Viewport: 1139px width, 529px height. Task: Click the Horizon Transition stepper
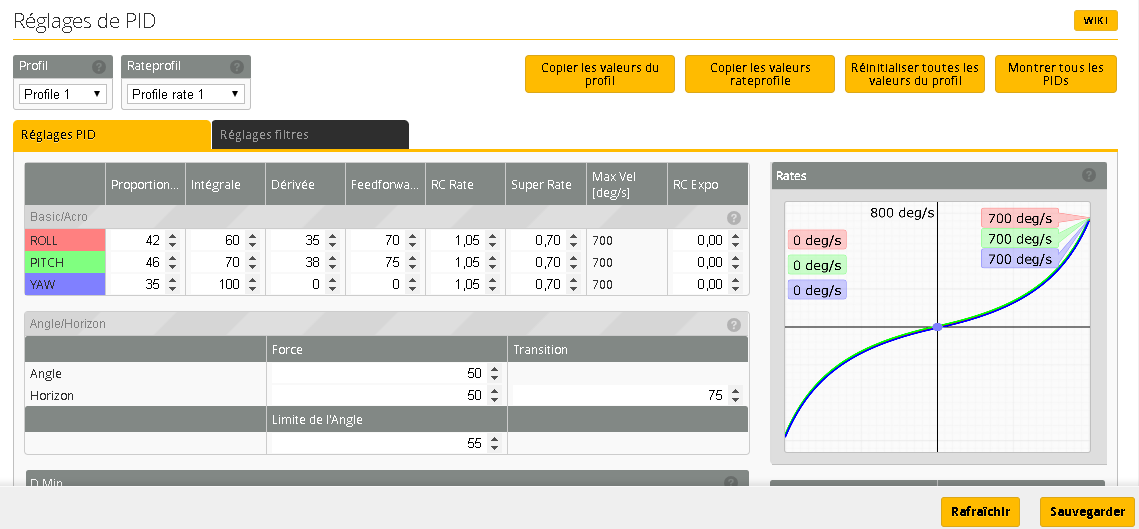tap(737, 396)
